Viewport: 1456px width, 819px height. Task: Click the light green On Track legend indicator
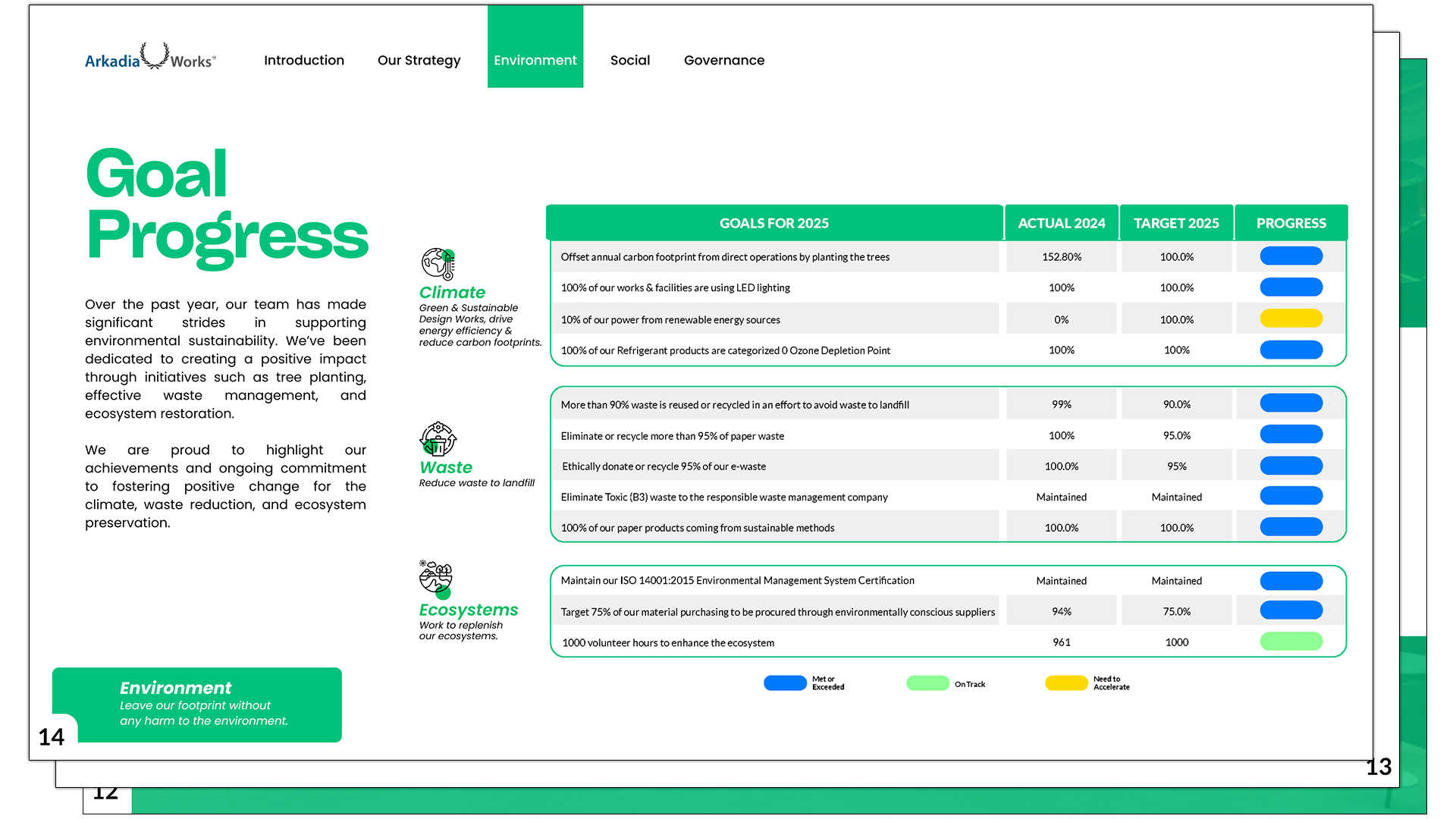pyautogui.click(x=927, y=682)
